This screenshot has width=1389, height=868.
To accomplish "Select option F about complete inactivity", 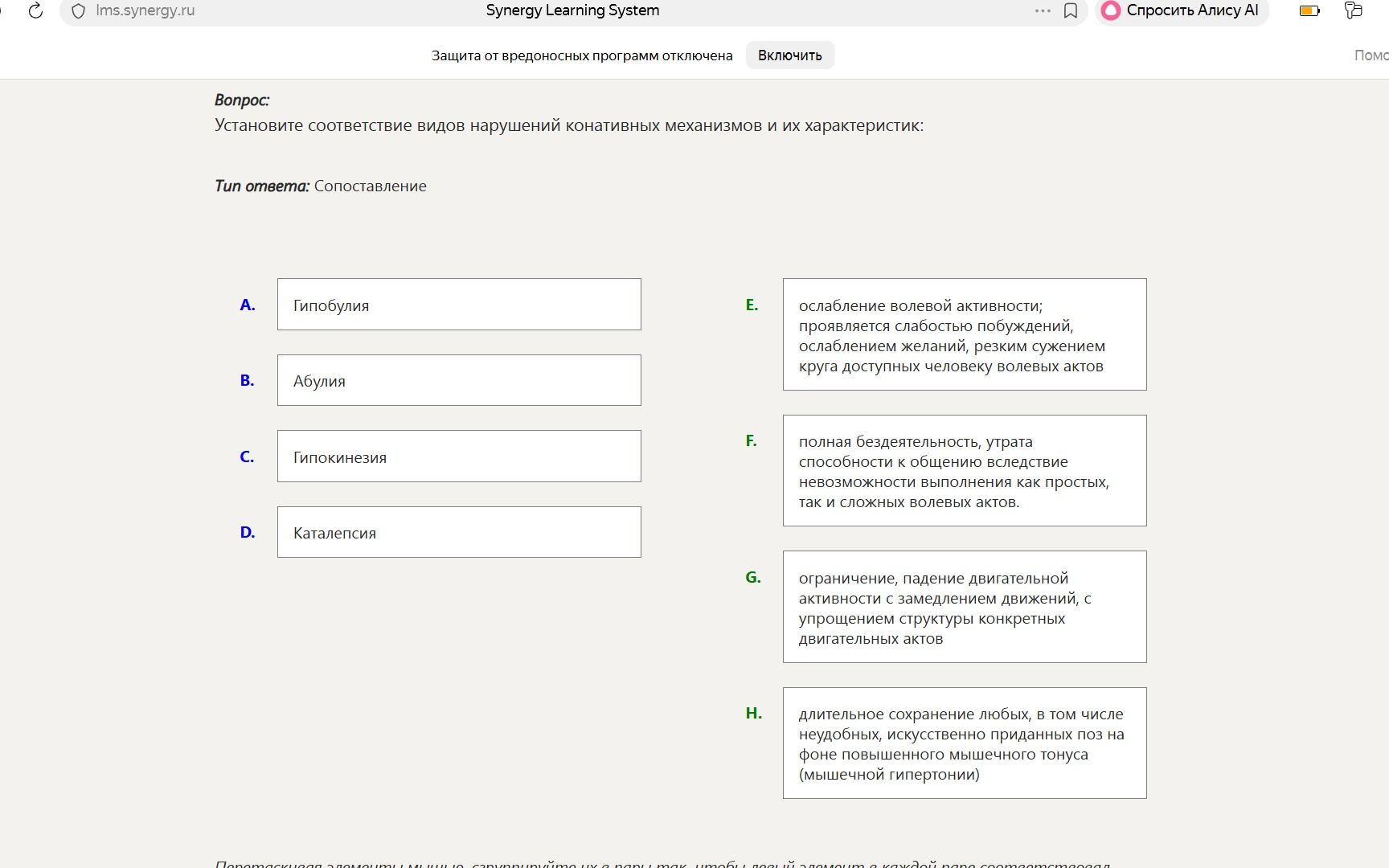I will [965, 471].
